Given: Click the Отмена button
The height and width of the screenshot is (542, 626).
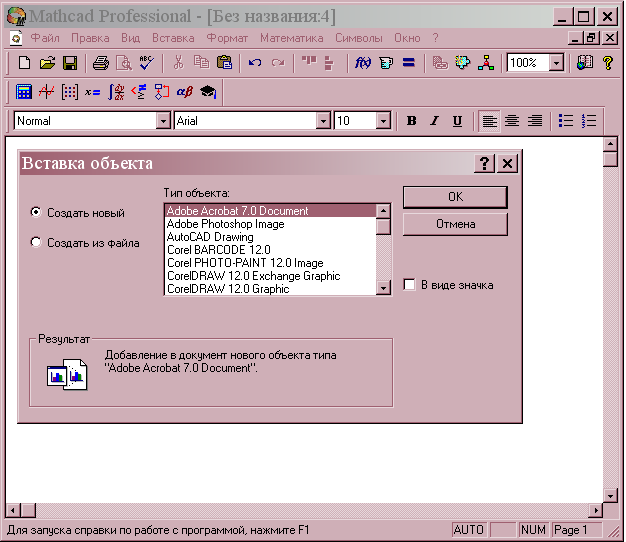Looking at the screenshot, I should [455, 224].
